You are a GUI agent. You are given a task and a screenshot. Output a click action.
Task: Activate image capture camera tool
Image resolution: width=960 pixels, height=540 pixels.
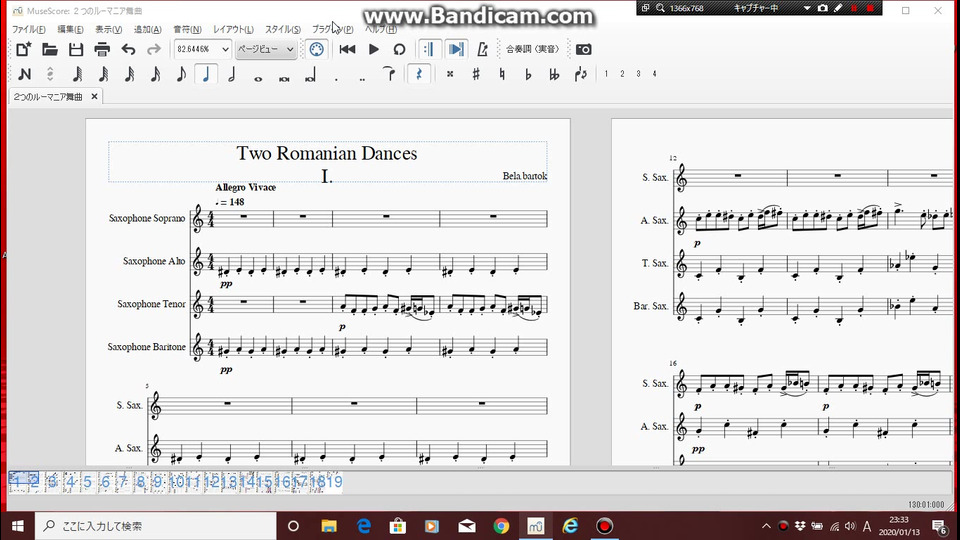(x=583, y=50)
